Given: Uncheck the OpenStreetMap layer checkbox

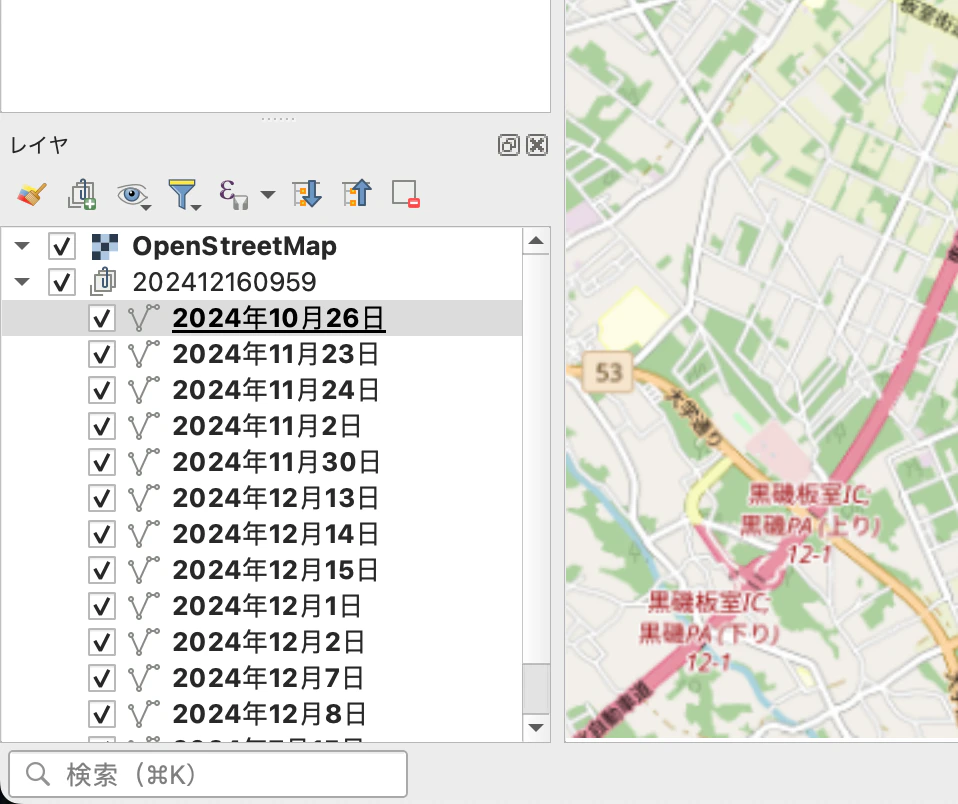Looking at the screenshot, I should [62, 246].
